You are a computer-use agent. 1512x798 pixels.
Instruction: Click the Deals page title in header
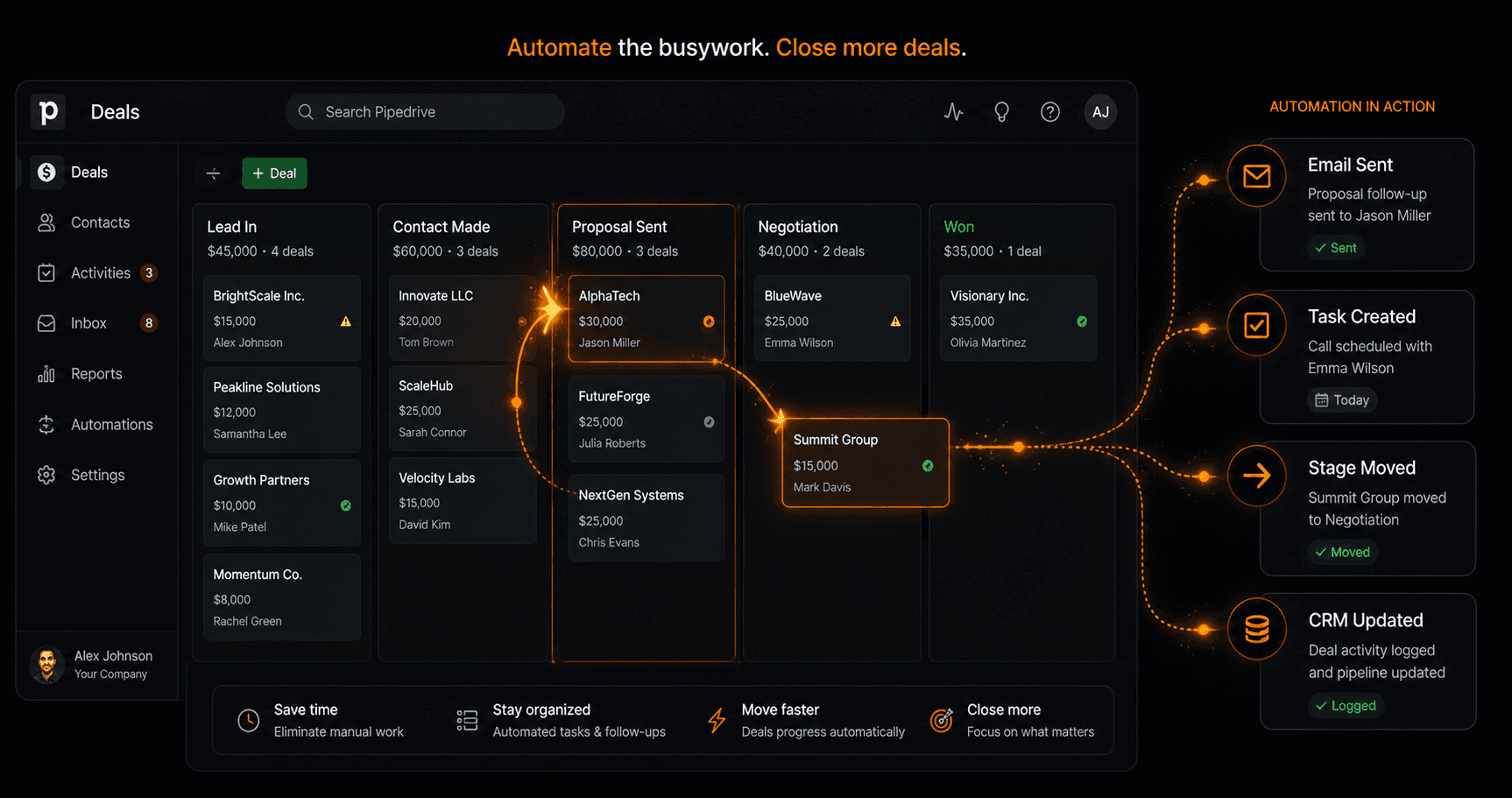115,112
